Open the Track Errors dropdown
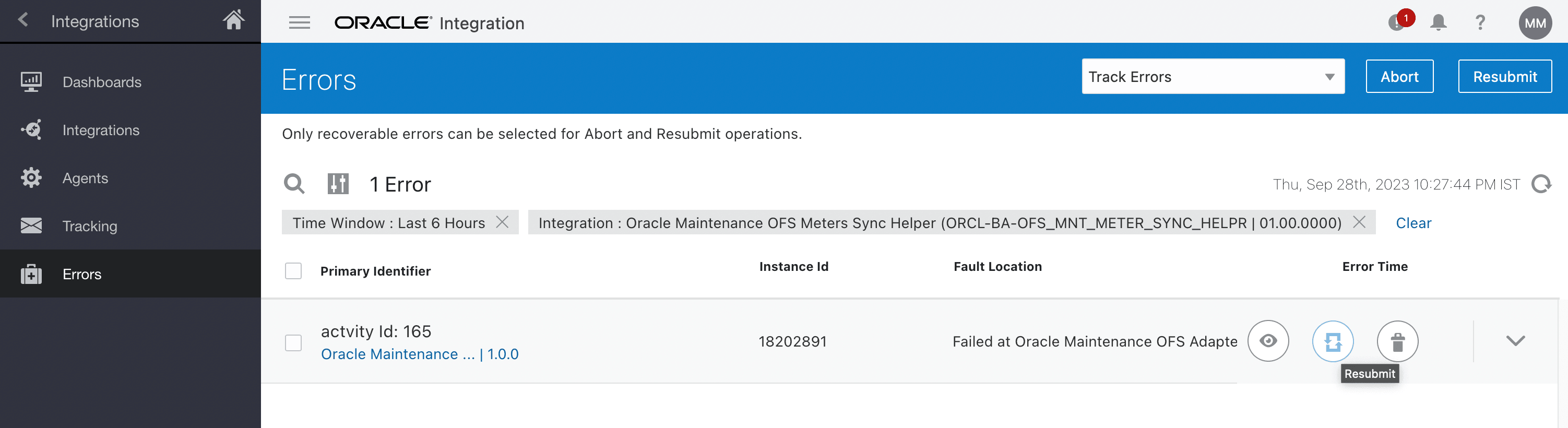This screenshot has width=1568, height=428. pos(1213,77)
